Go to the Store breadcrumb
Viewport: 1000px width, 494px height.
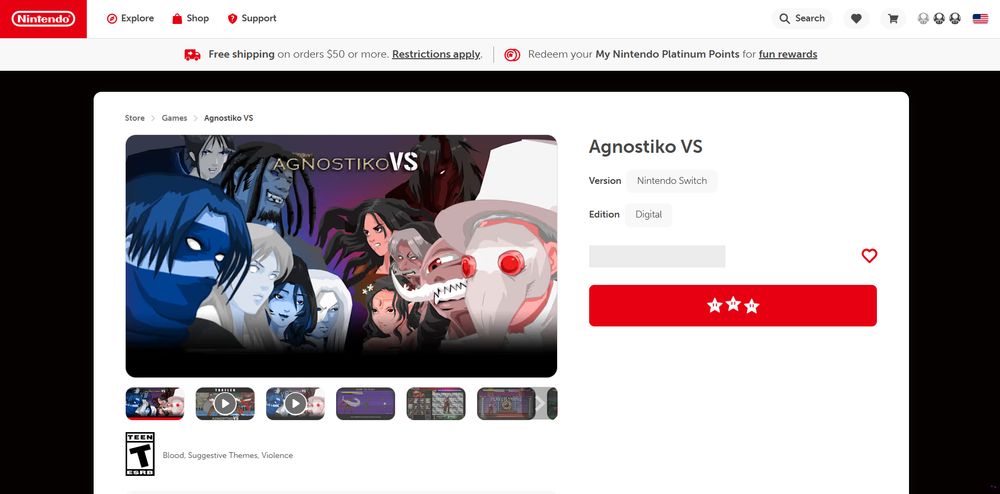click(135, 118)
